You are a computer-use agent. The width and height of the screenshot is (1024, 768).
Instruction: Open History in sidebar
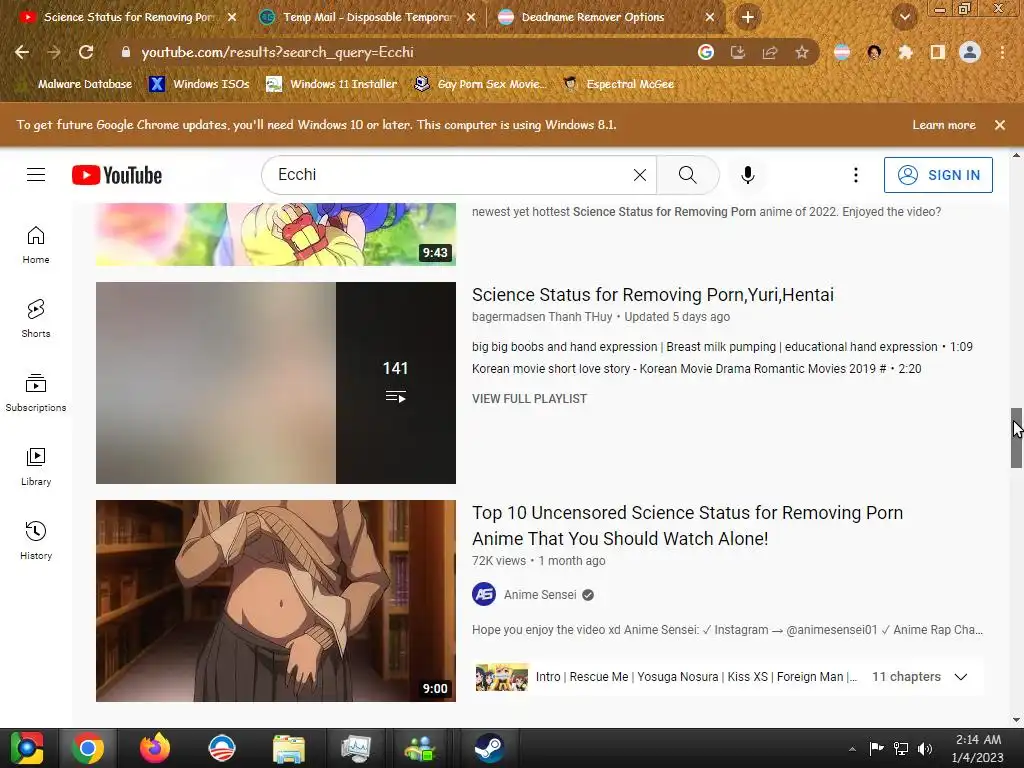tap(36, 541)
